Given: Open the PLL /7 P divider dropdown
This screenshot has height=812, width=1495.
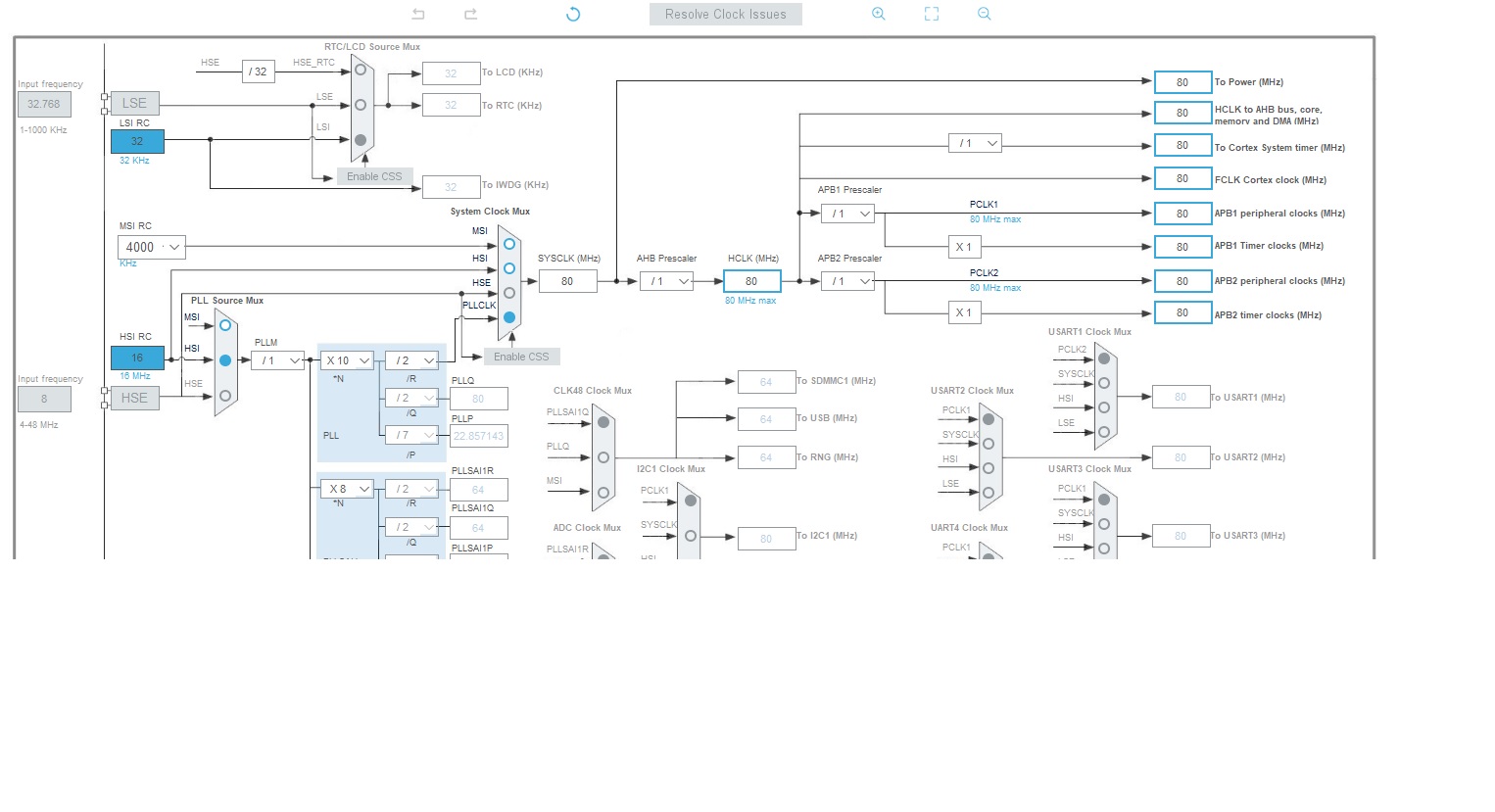Looking at the screenshot, I should tap(411, 435).
